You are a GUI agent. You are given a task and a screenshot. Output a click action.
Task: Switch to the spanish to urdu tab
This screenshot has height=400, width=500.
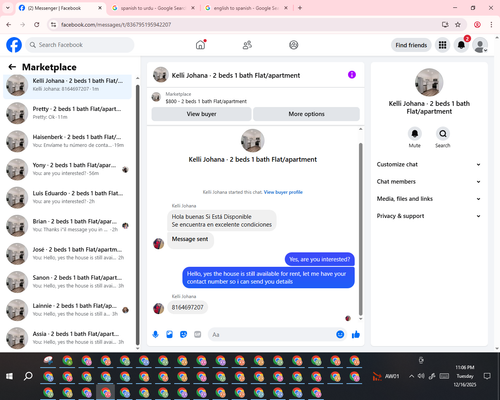click(x=153, y=8)
